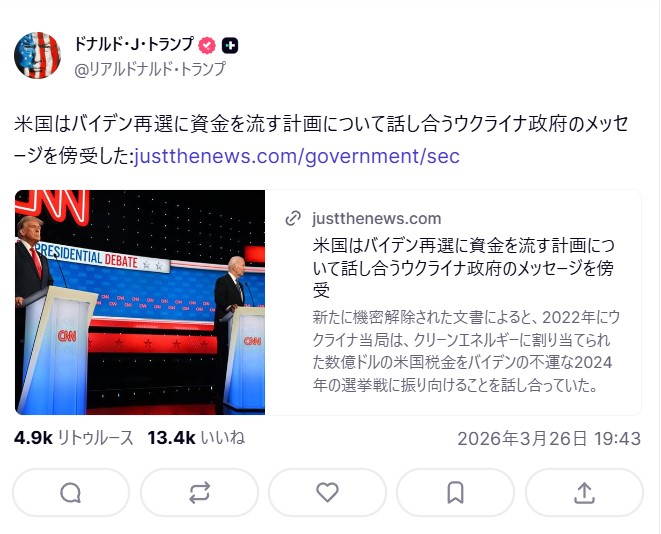Click the chain link icon in preview card
The image size is (661, 534).
293,218
